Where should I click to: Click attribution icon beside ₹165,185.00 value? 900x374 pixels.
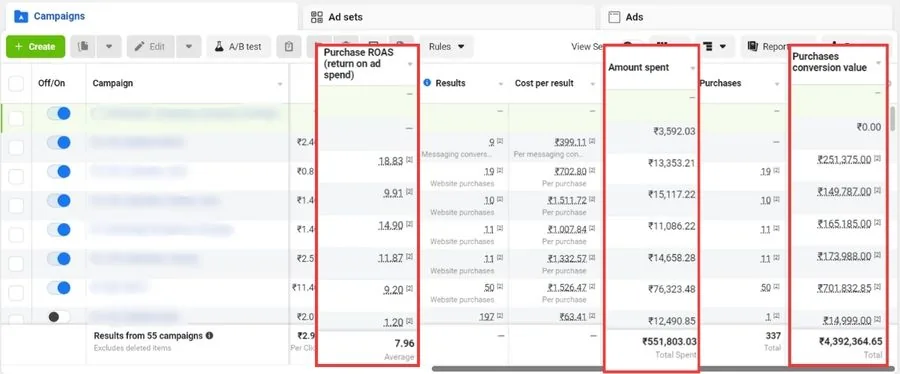[877, 223]
